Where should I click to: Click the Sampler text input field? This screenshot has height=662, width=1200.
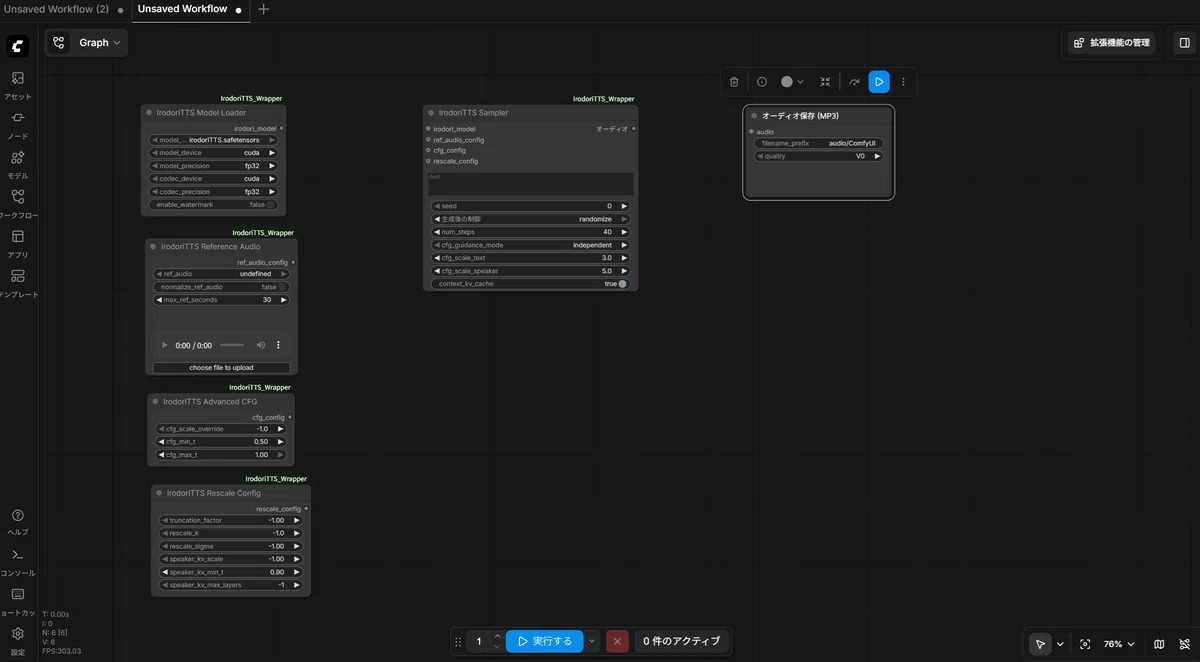pyautogui.click(x=530, y=184)
